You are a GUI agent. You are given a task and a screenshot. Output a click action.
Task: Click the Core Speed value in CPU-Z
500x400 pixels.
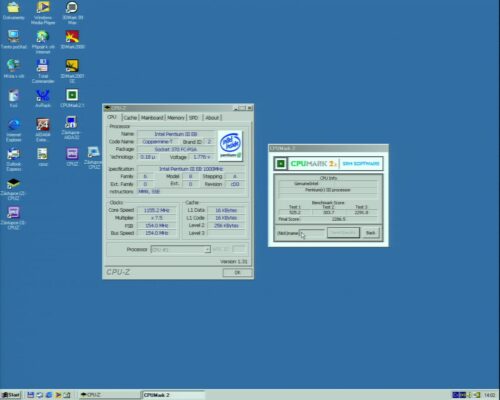(x=157, y=210)
